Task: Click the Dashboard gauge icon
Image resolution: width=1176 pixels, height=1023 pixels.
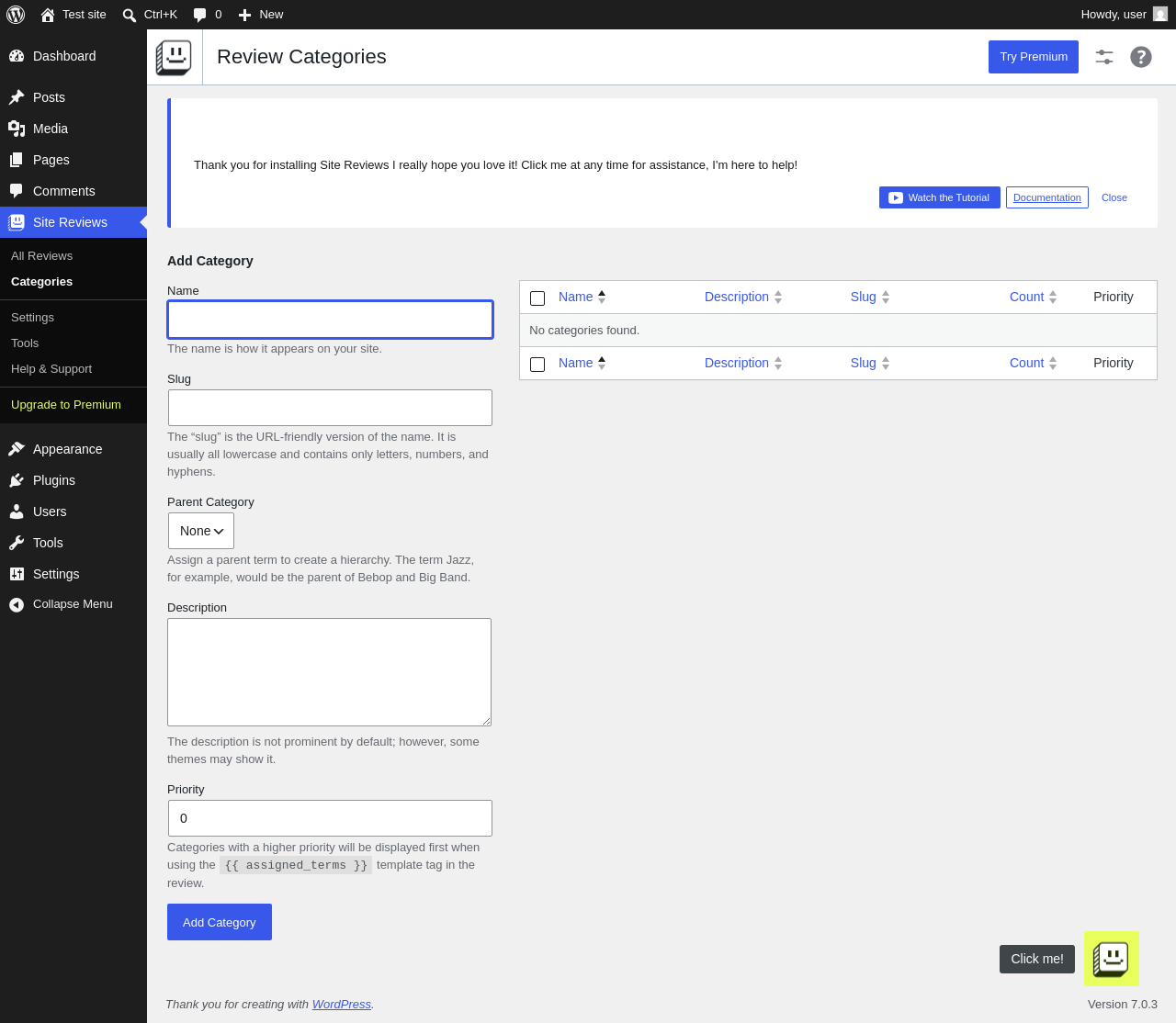Action: tap(17, 56)
